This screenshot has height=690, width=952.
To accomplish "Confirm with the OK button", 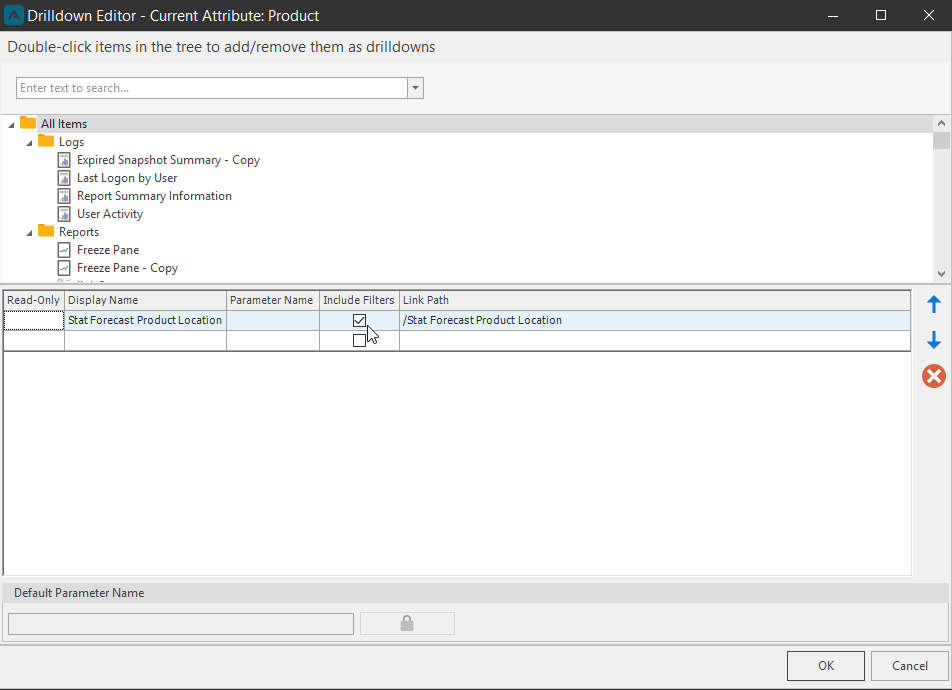I will tap(826, 666).
